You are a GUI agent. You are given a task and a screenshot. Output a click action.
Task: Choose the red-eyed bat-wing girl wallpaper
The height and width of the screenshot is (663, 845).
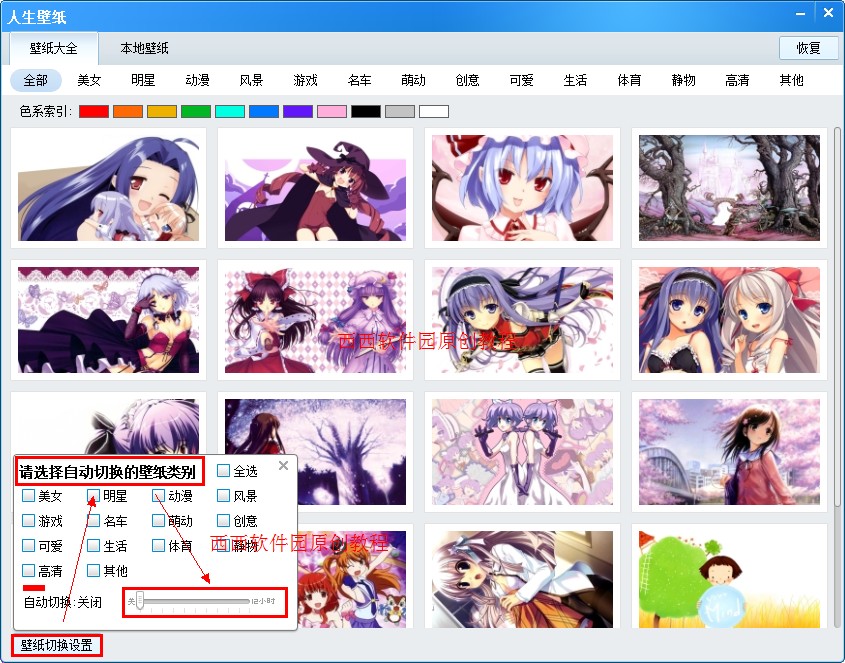(x=522, y=188)
